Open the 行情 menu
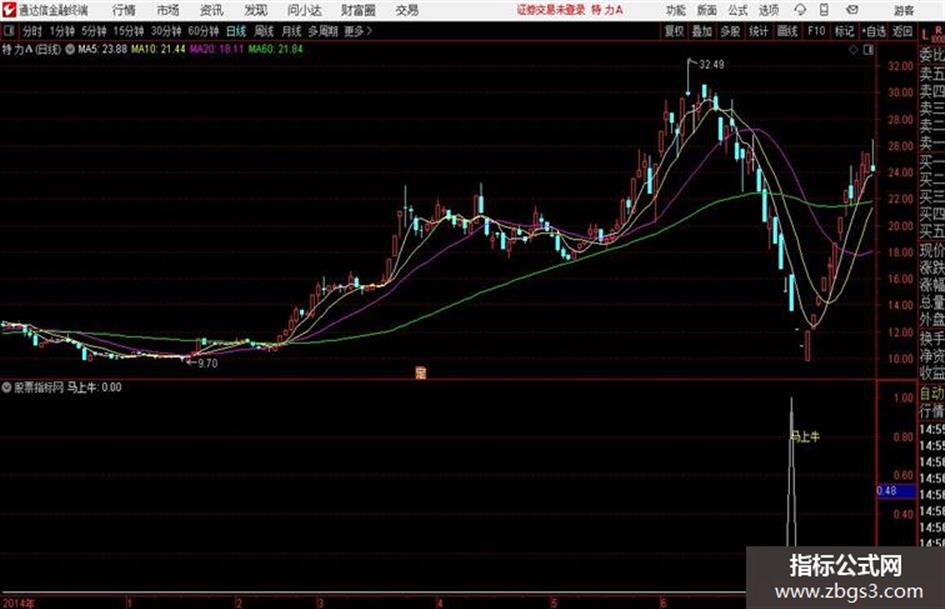 [124, 10]
